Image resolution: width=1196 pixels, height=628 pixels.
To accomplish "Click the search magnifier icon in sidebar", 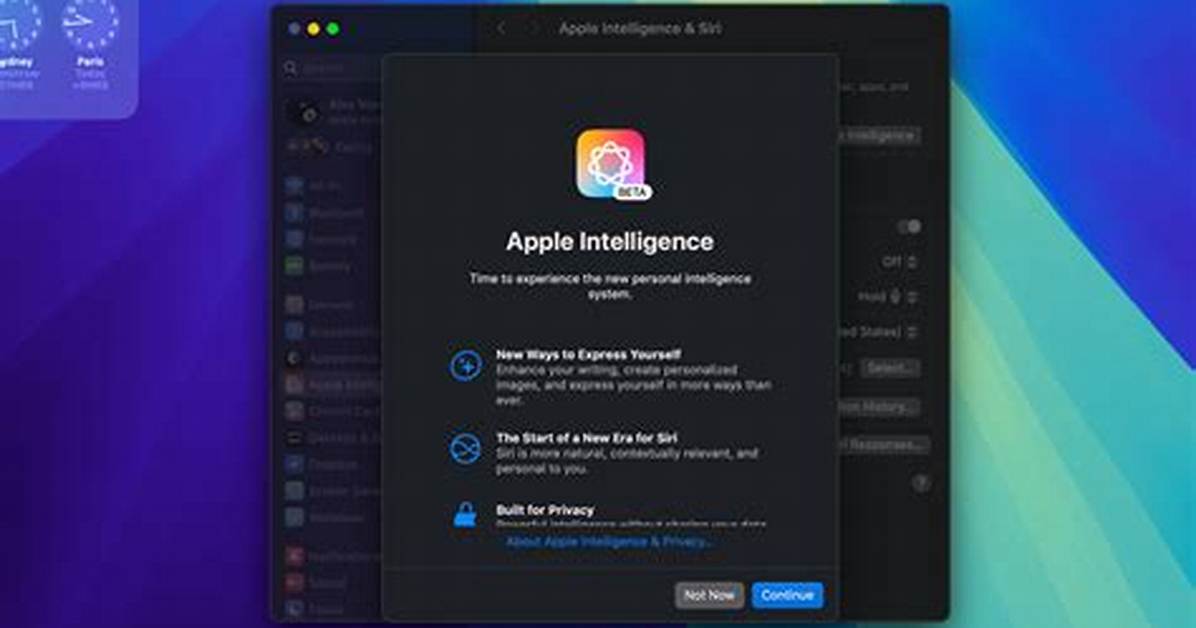I will 290,68.
